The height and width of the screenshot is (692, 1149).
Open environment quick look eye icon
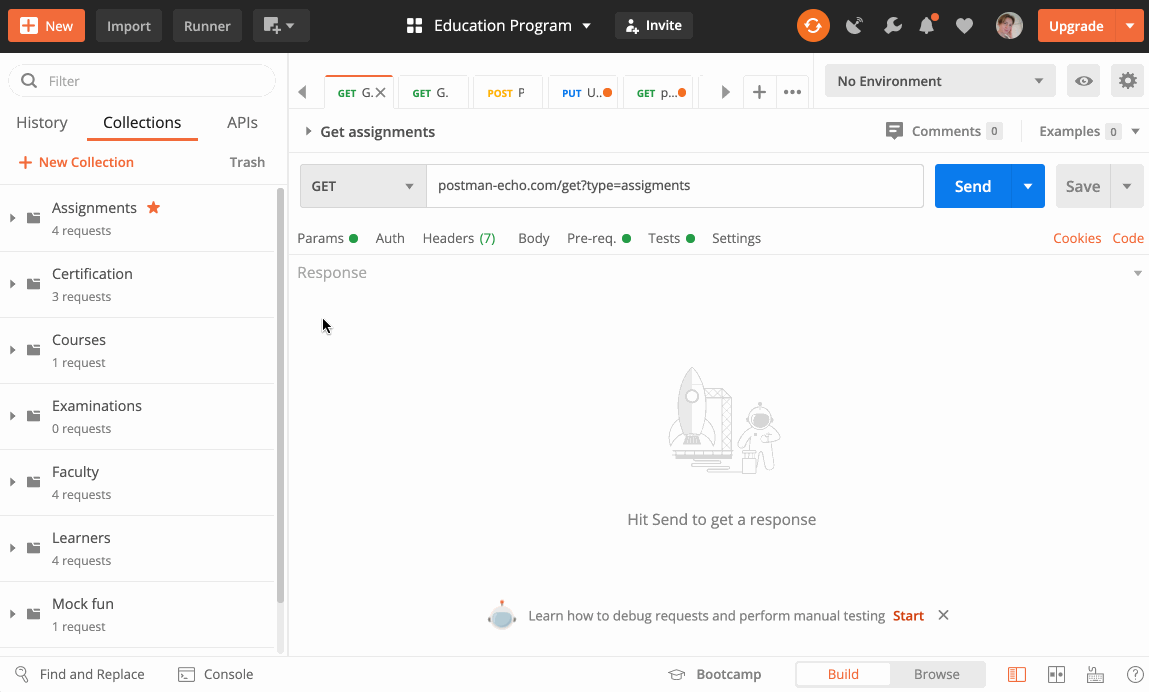coord(1083,81)
